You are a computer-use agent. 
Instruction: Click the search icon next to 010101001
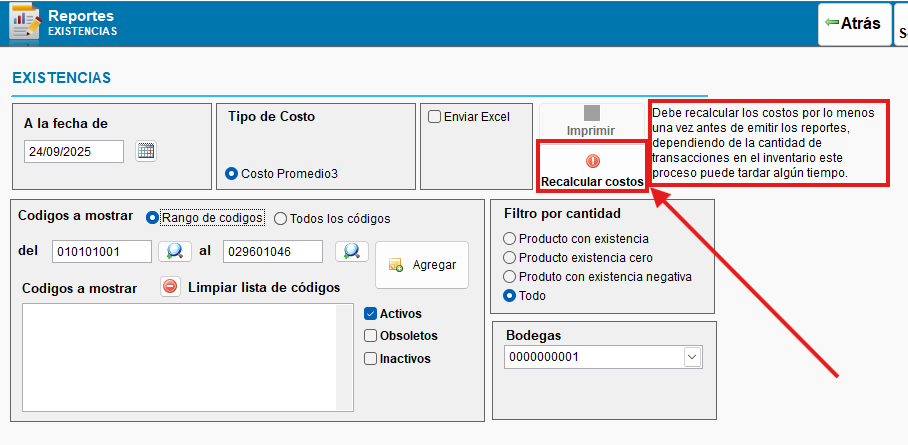click(x=175, y=251)
